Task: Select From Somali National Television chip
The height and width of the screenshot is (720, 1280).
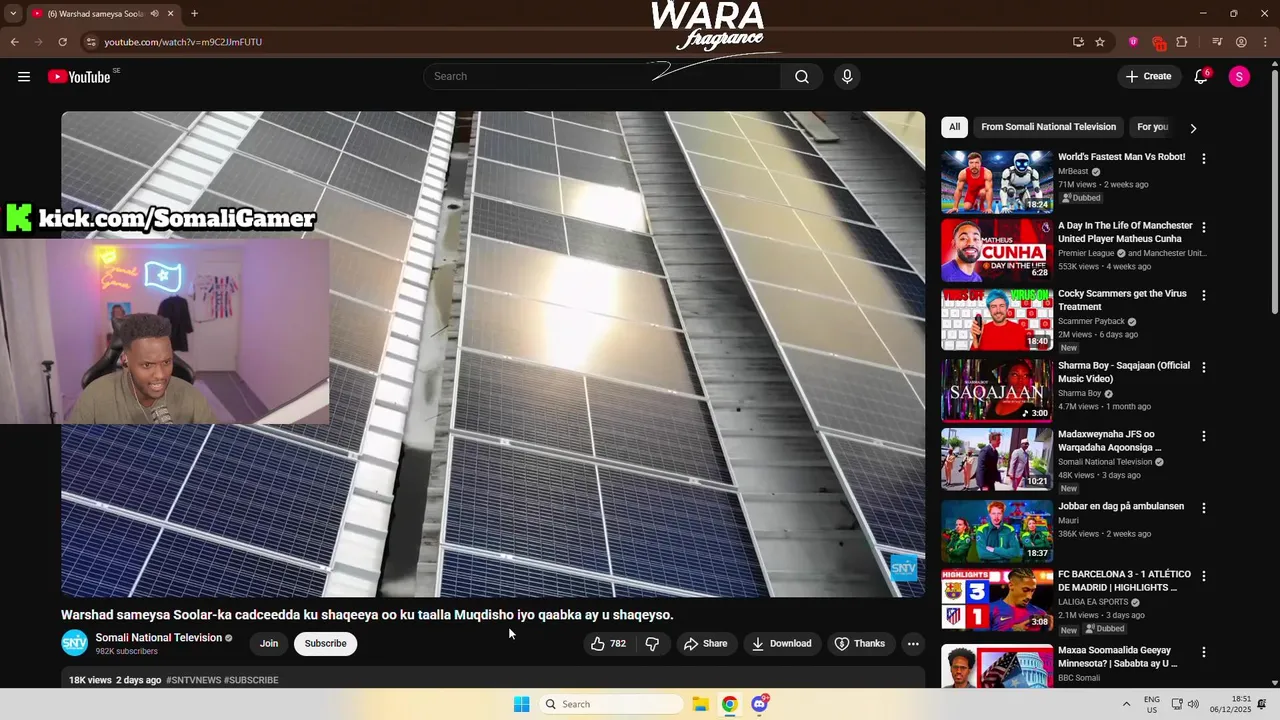Action: click(x=1048, y=127)
